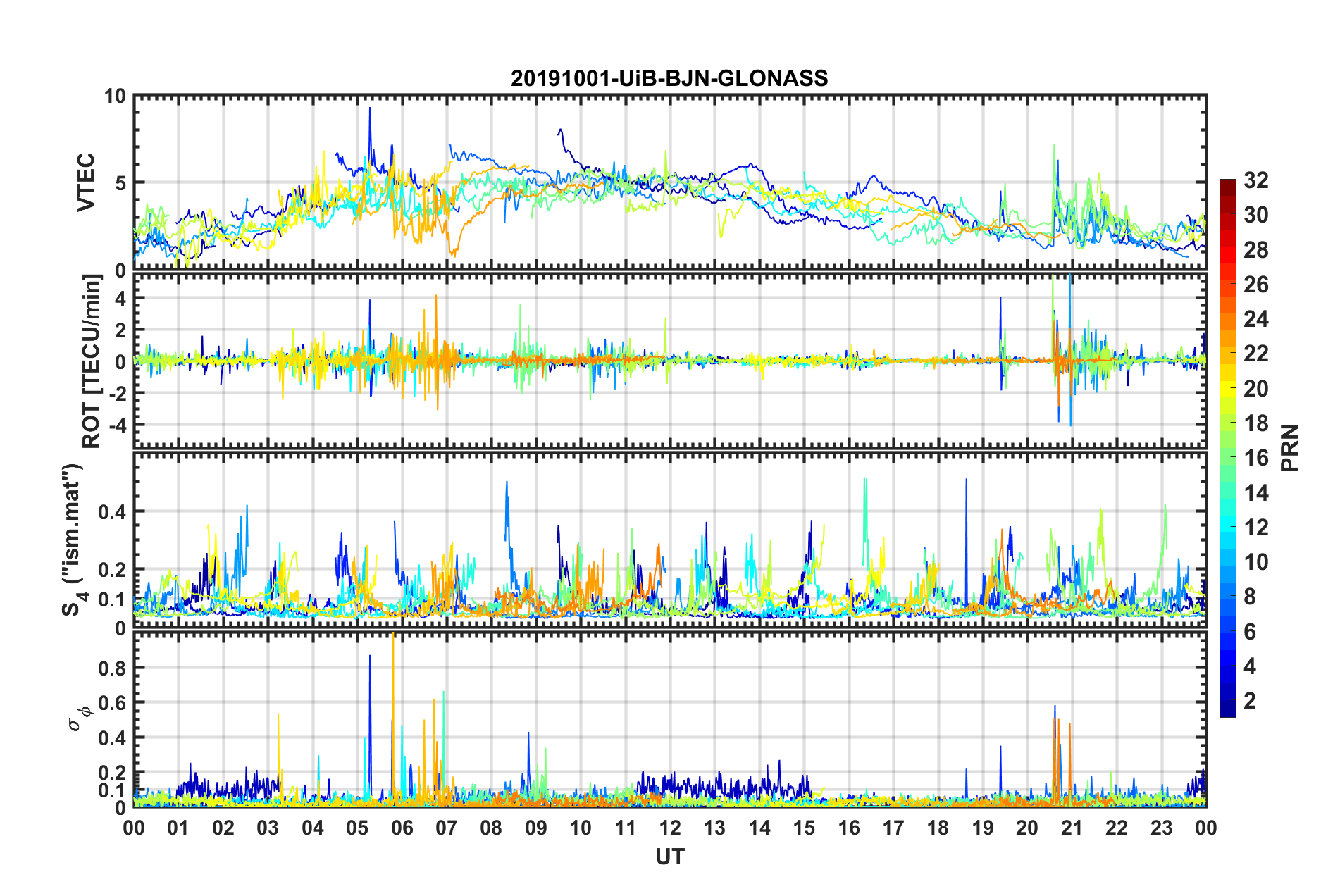Click the plot title 20191001-UiB-BJN-GLONASS
This screenshot has height=896, width=1340.
tap(669, 78)
